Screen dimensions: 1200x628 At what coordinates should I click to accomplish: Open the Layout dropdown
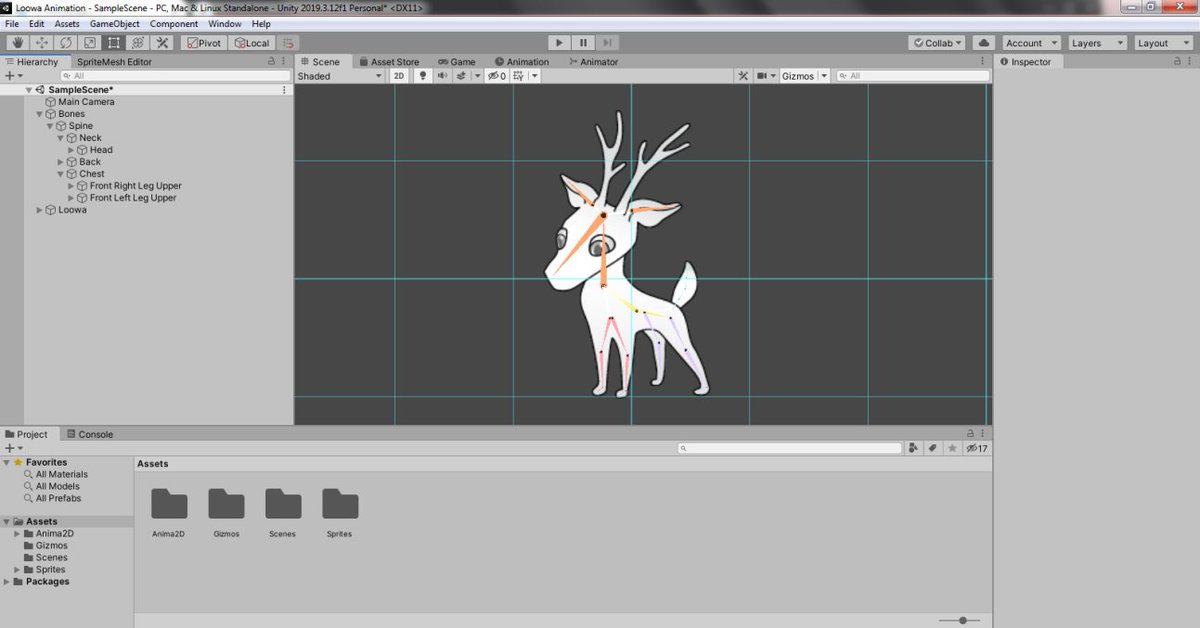click(1162, 43)
